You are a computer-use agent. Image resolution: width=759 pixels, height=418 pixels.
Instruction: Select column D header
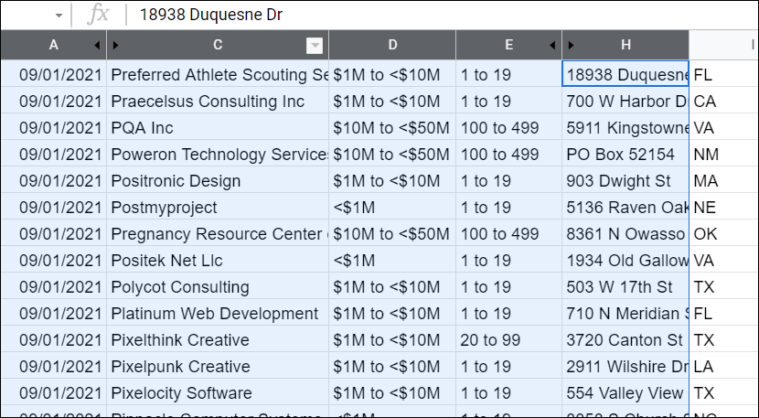[392, 45]
